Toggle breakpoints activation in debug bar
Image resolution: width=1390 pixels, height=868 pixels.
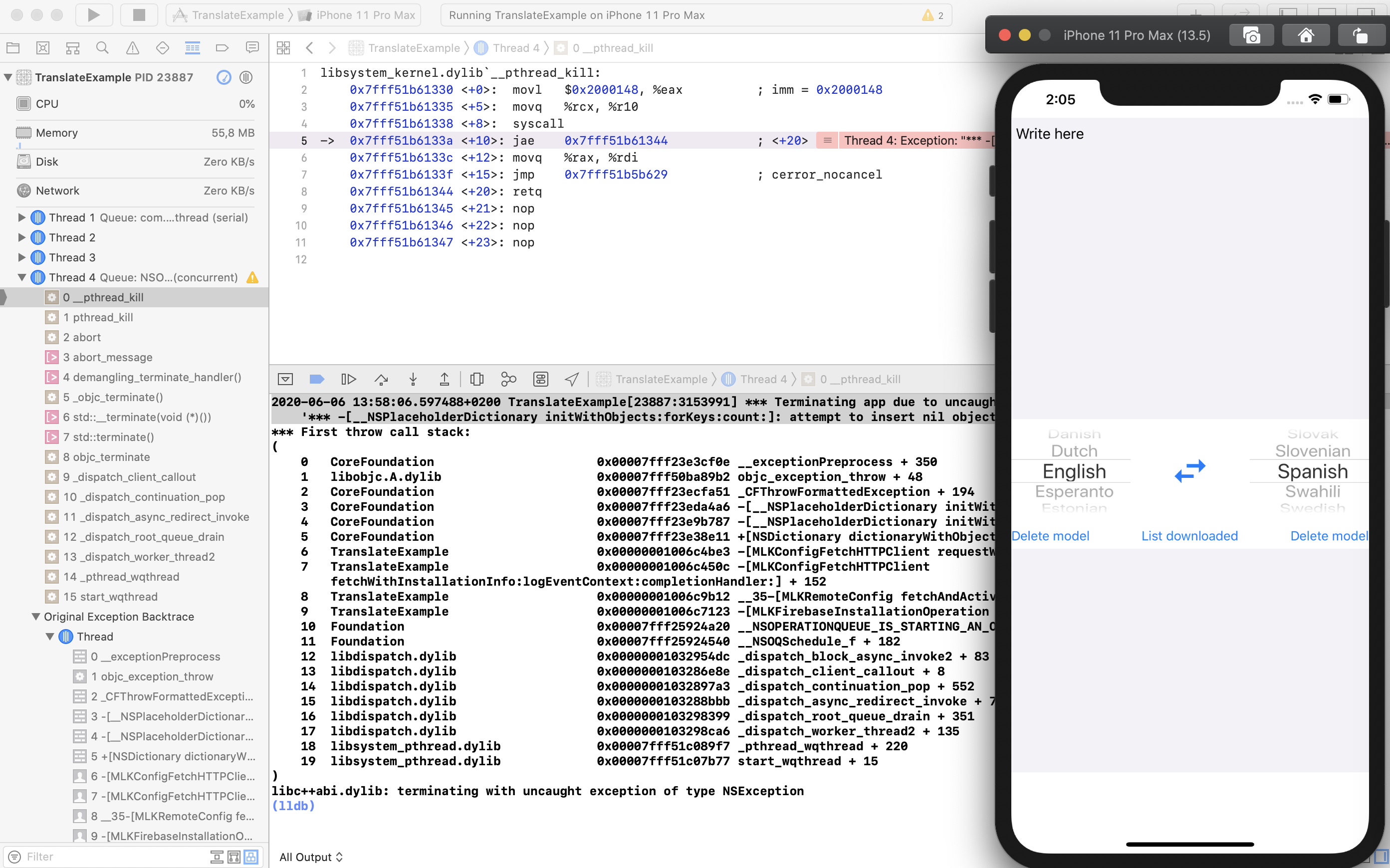[316, 379]
